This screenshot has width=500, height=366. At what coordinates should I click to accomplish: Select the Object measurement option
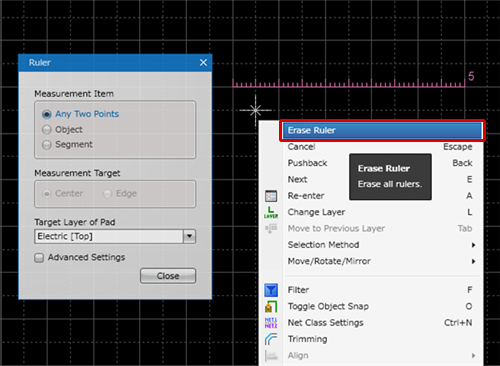[47, 129]
